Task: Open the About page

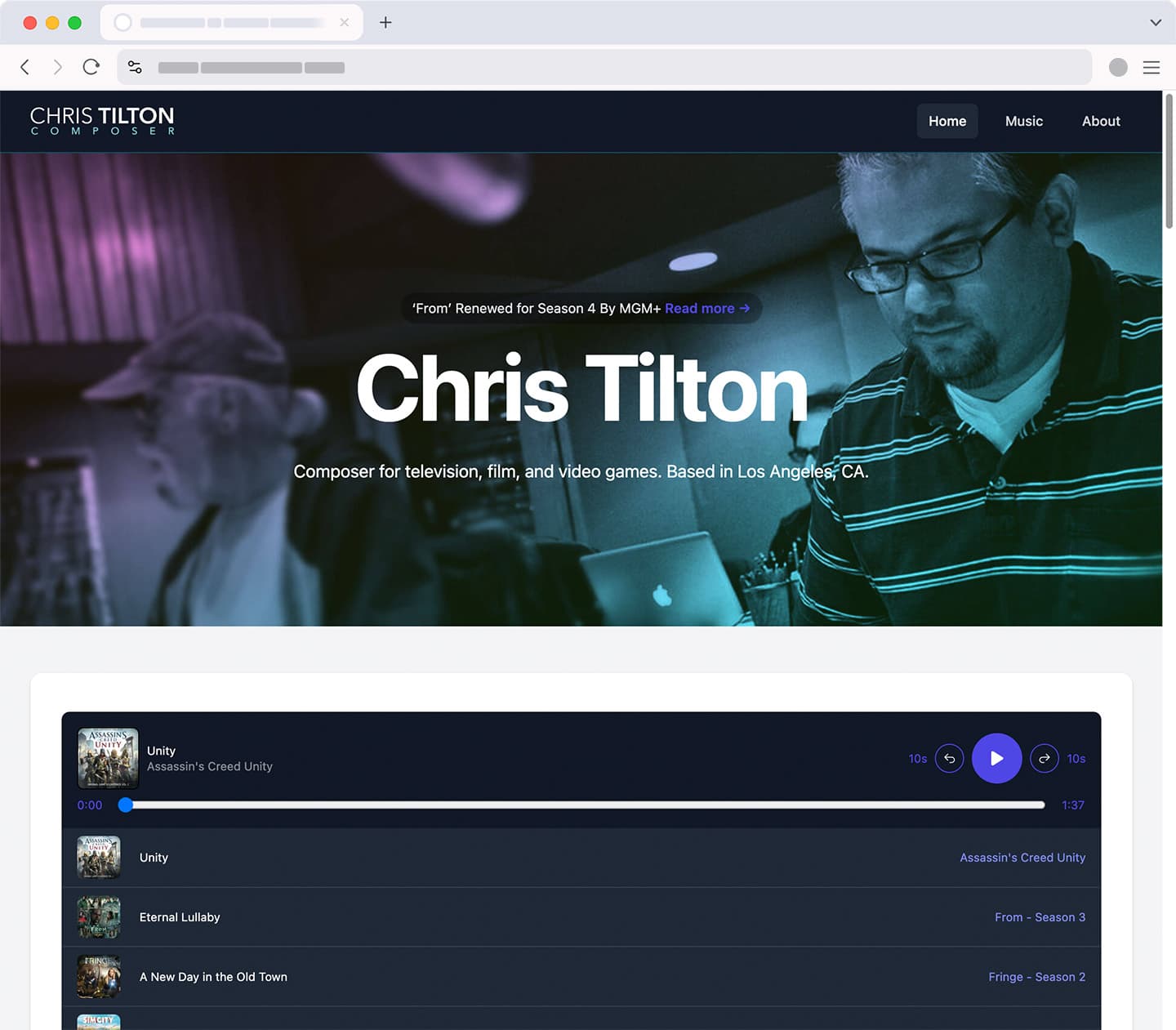Action: (x=1100, y=121)
